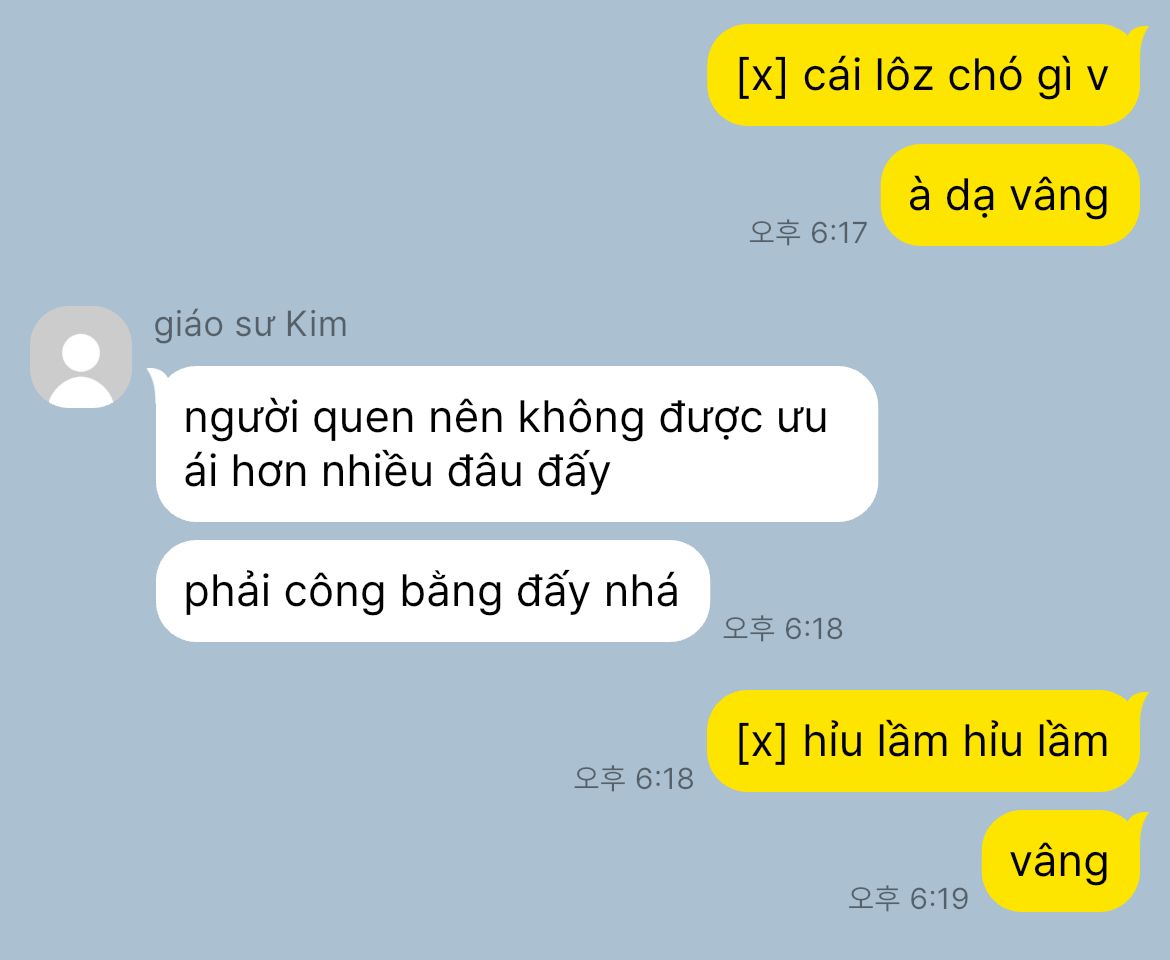Tap the short yellow "vâng" message bubble
1170x960 pixels.
(1061, 861)
